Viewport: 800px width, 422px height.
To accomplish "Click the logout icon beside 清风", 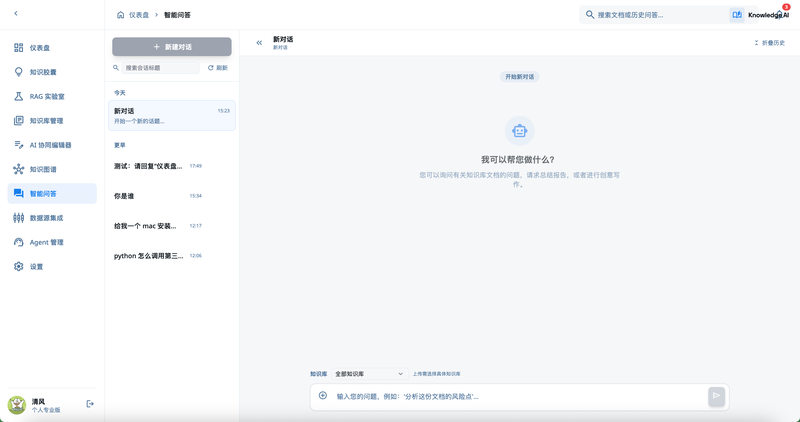I will point(90,404).
